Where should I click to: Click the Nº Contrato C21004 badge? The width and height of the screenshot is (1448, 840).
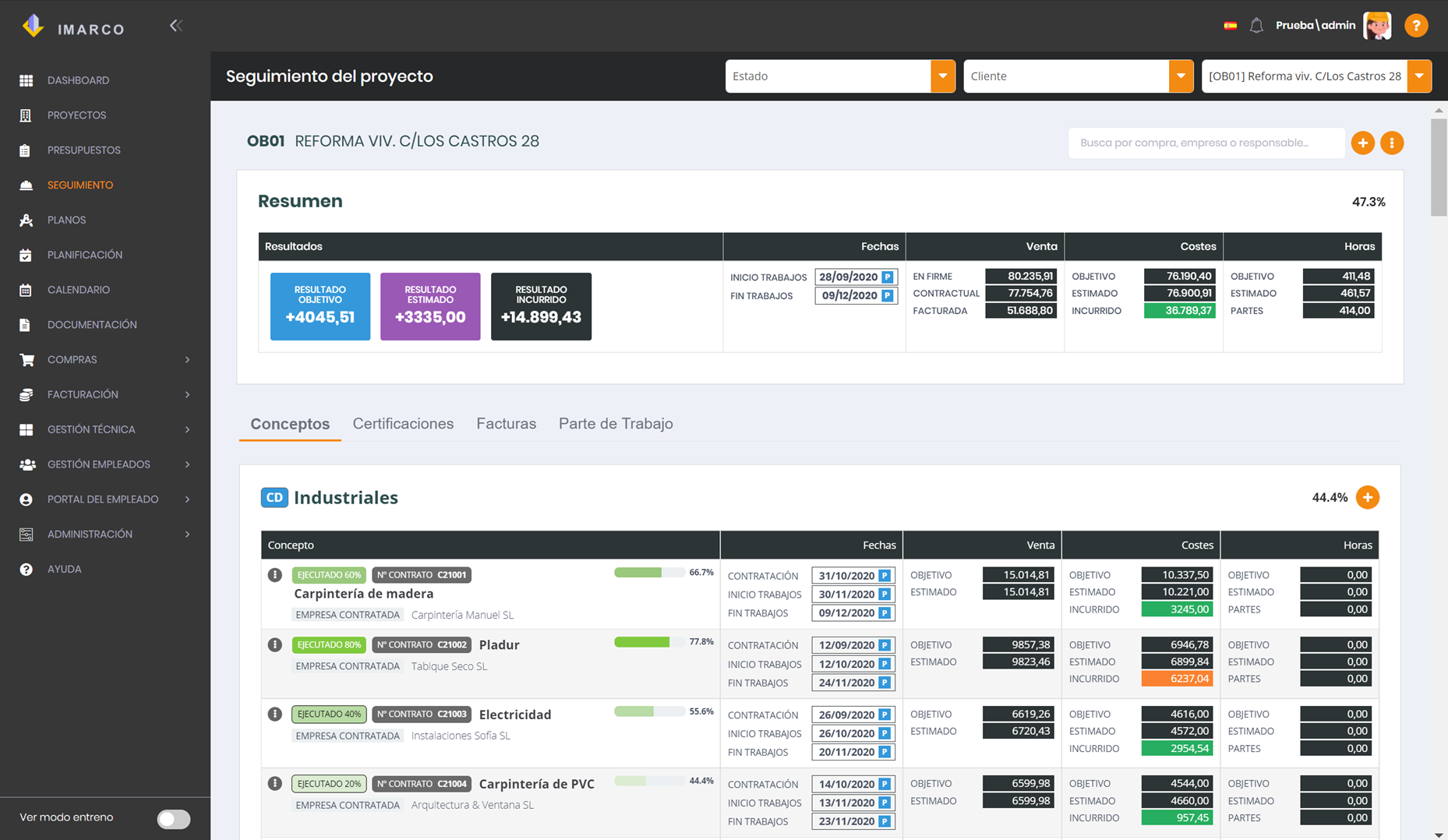422,784
